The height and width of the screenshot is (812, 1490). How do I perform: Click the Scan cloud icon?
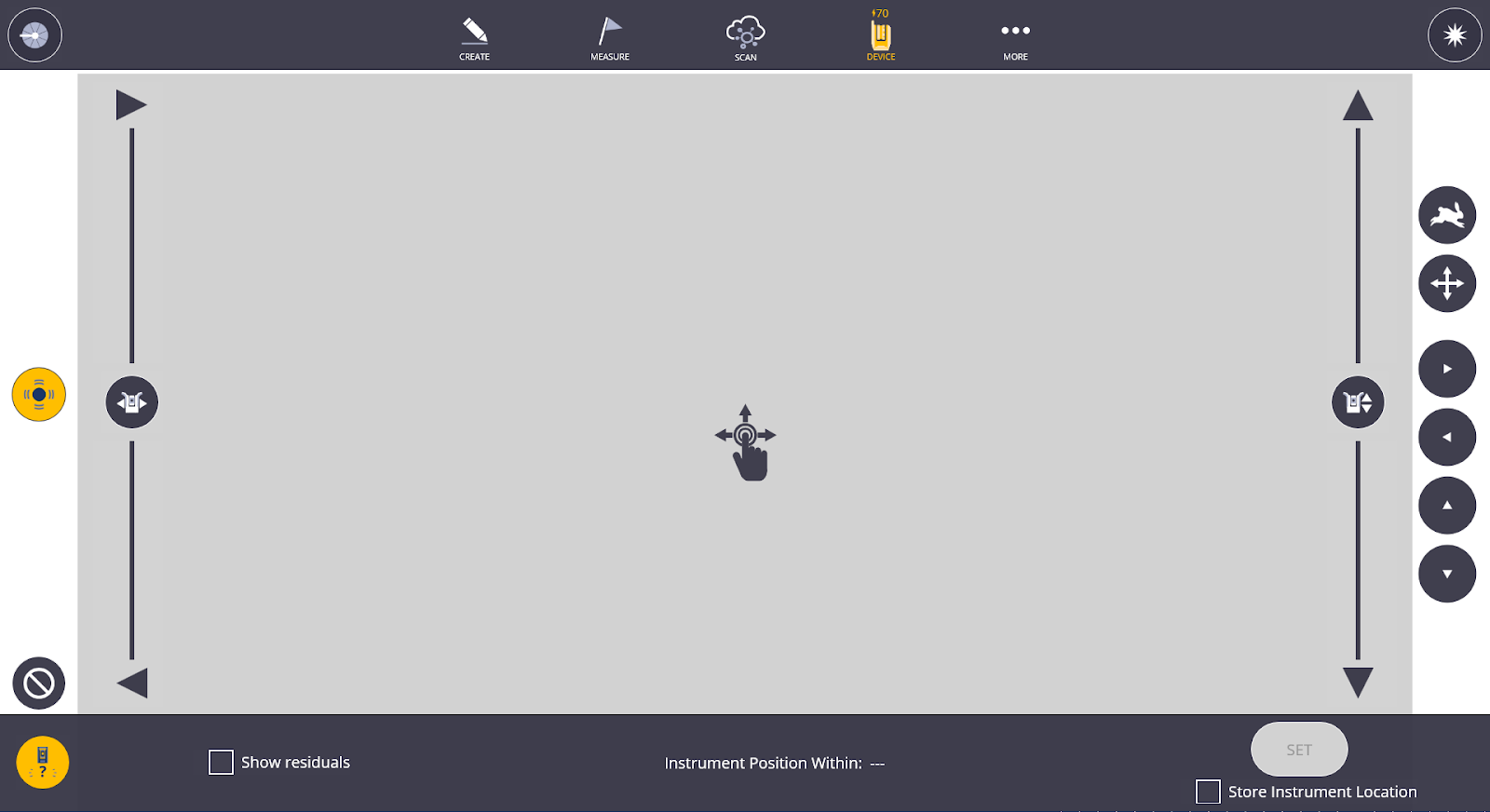pyautogui.click(x=745, y=38)
